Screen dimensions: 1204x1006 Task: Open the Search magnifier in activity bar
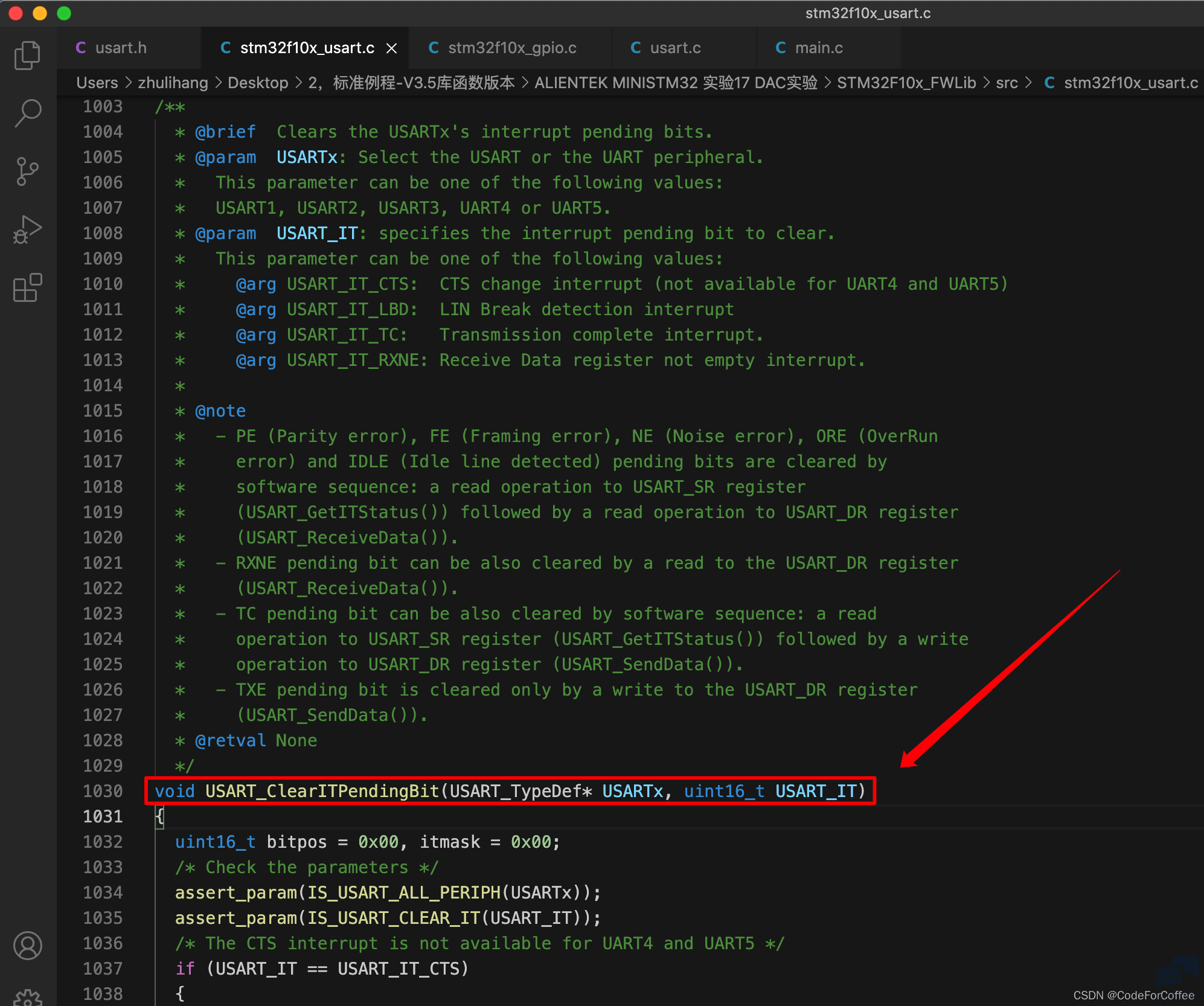(28, 113)
